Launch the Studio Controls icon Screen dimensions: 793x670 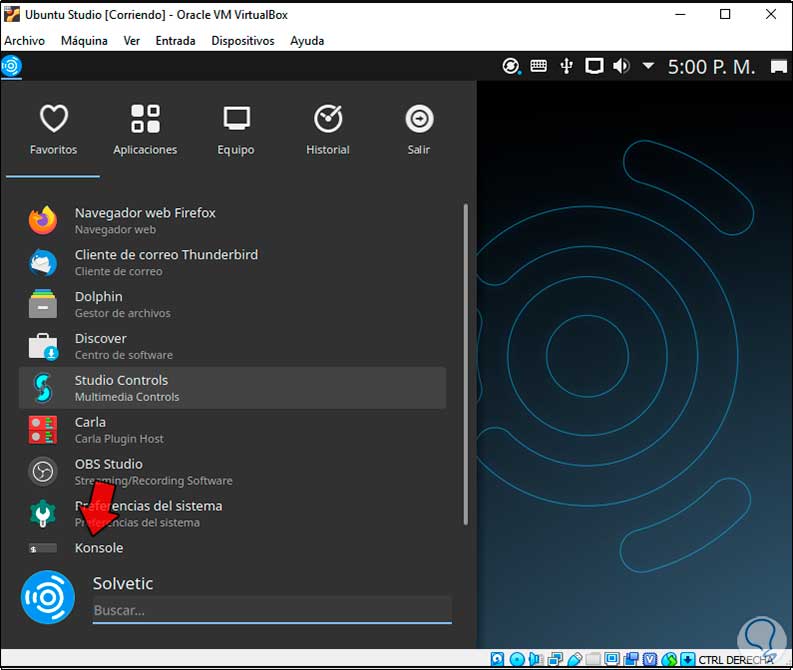pos(43,388)
